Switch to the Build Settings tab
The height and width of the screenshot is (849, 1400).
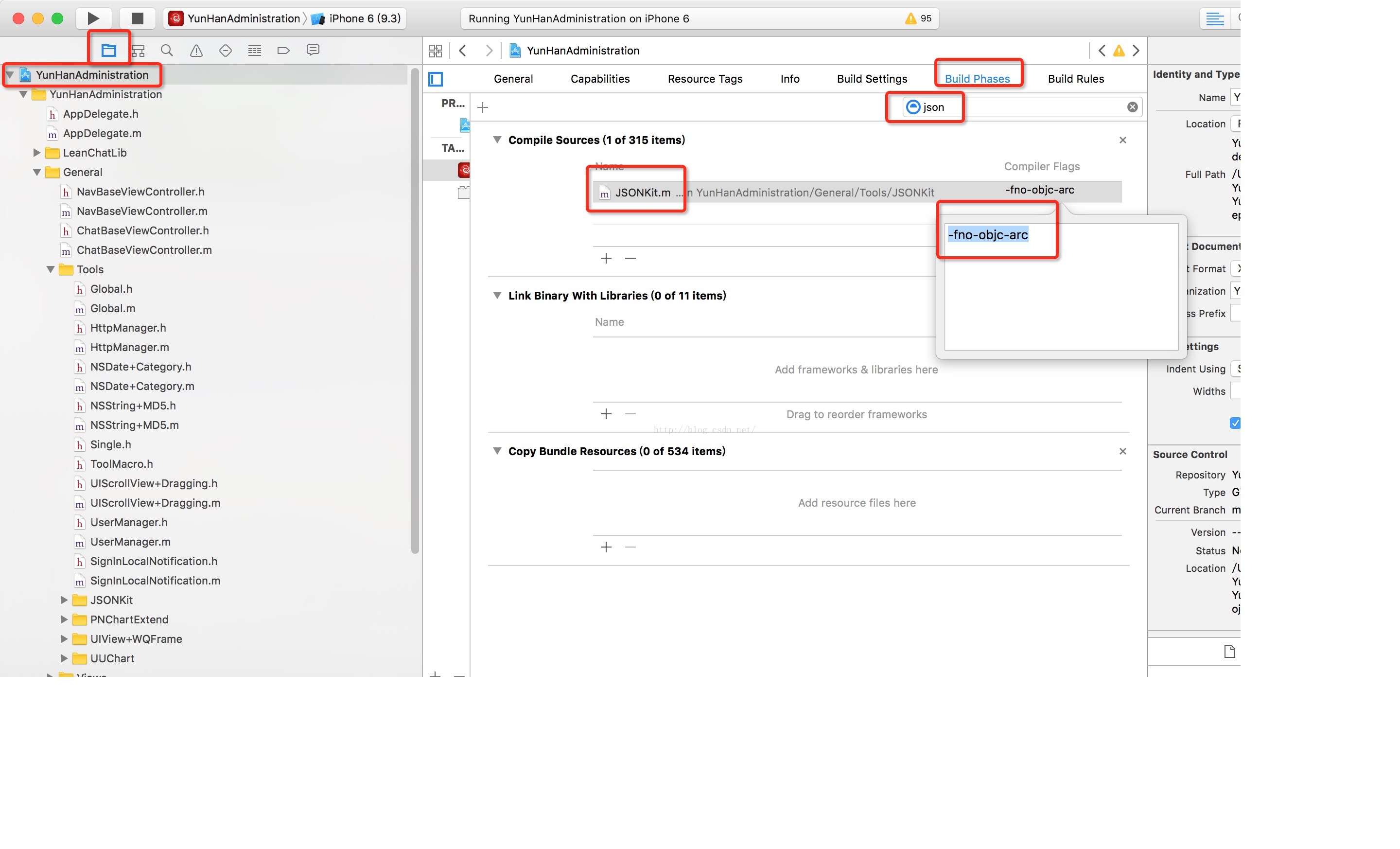point(872,79)
